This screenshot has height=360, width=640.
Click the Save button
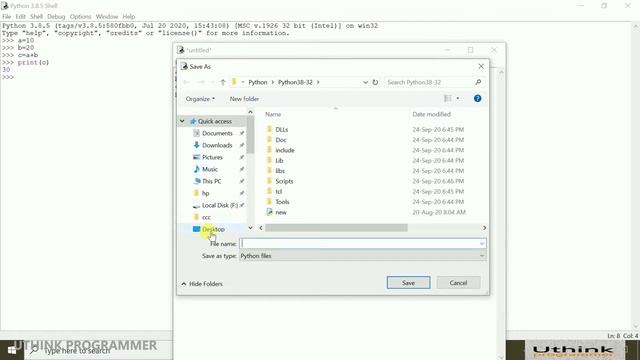pyautogui.click(x=408, y=282)
